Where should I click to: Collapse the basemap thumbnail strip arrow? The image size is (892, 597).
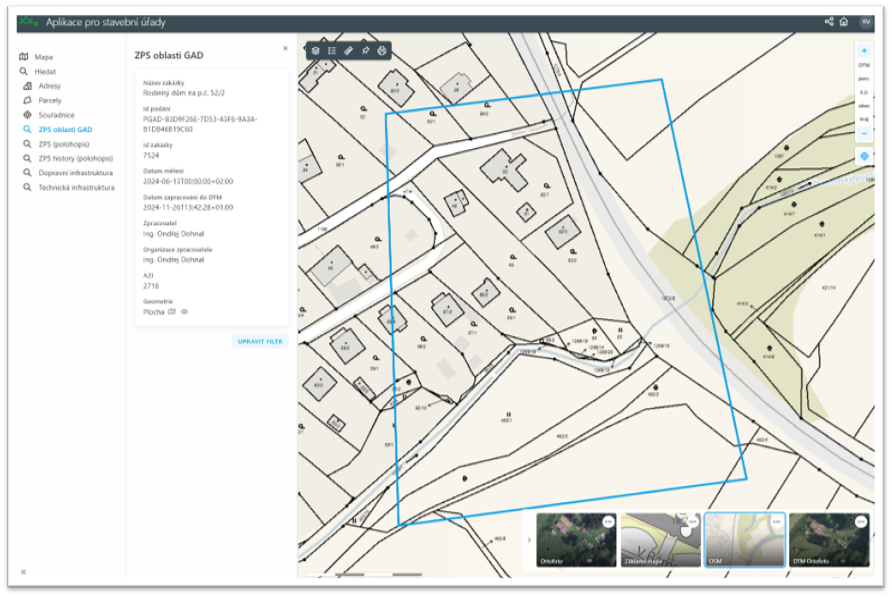click(x=529, y=540)
